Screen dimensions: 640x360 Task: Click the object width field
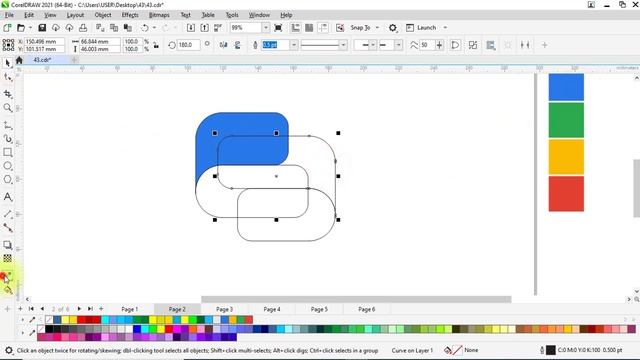(100, 42)
